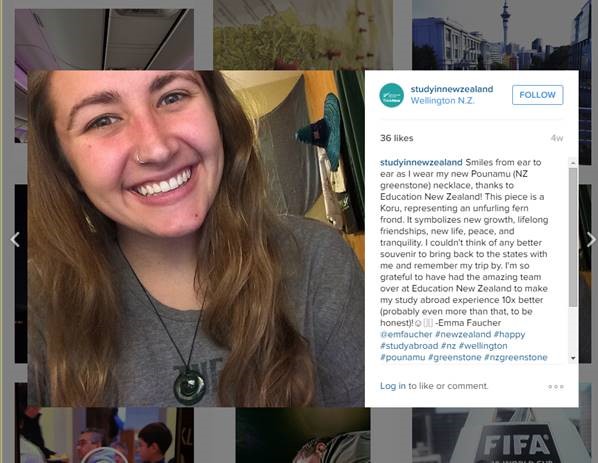Click the caption scrollbar up arrow

(x=573, y=162)
